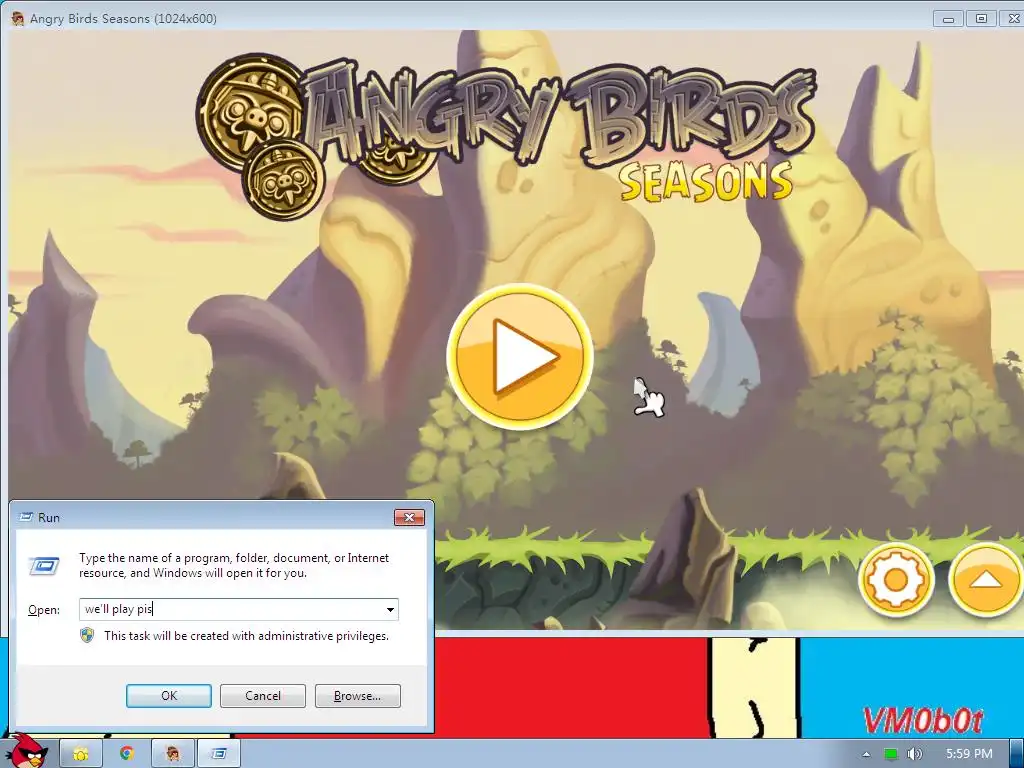Expand the yellow up-arrow menu button

click(987, 579)
